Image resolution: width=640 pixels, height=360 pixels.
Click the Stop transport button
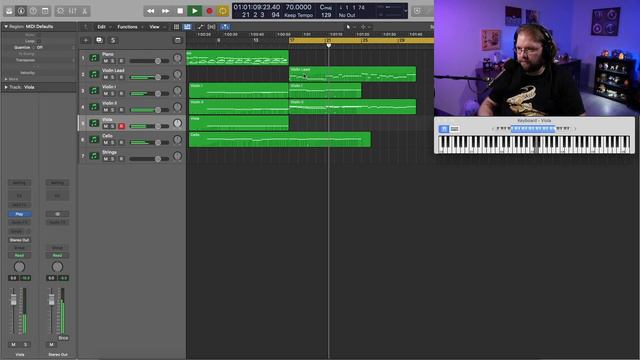click(x=180, y=11)
